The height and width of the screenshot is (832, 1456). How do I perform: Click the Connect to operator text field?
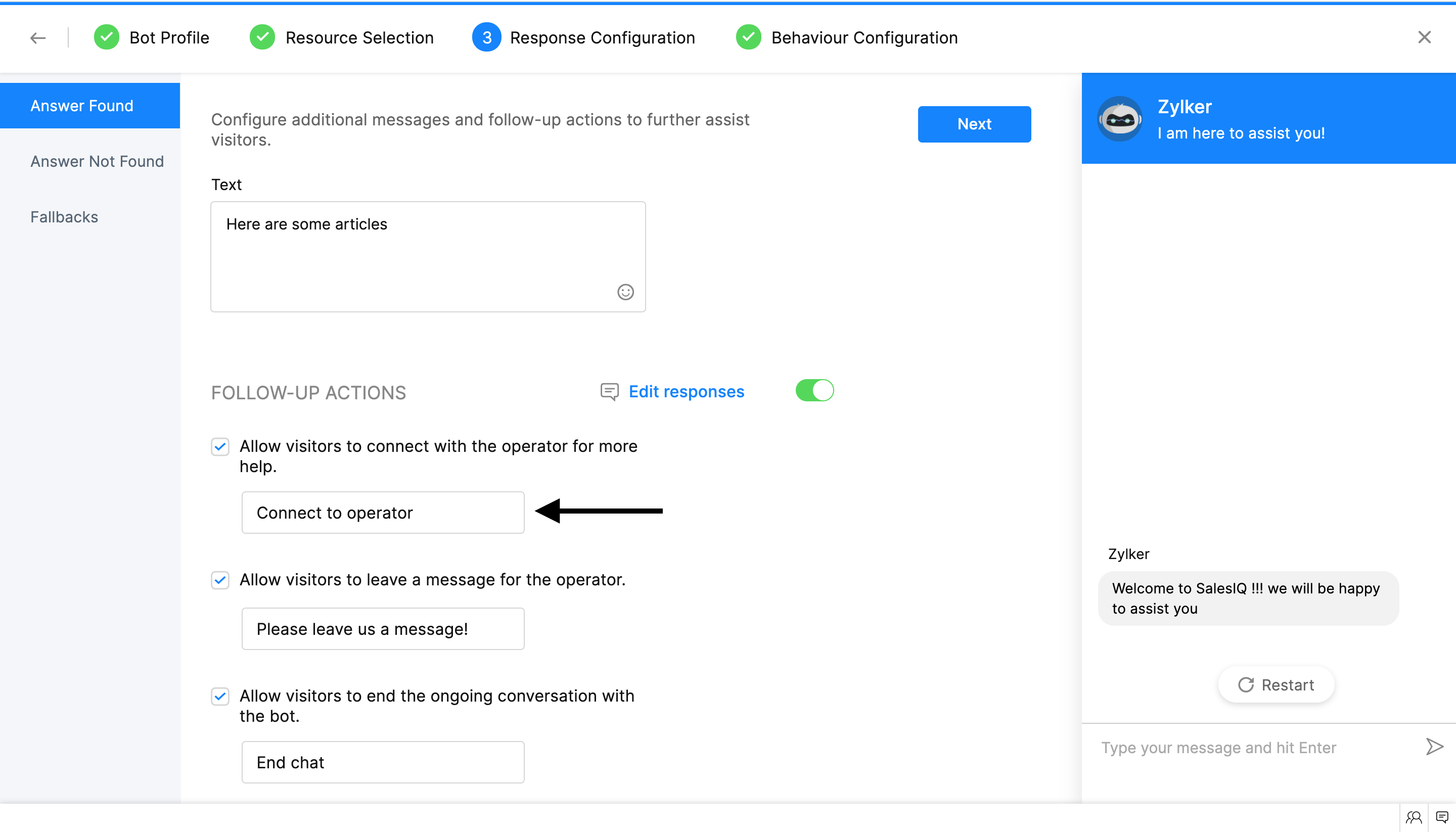pos(382,513)
